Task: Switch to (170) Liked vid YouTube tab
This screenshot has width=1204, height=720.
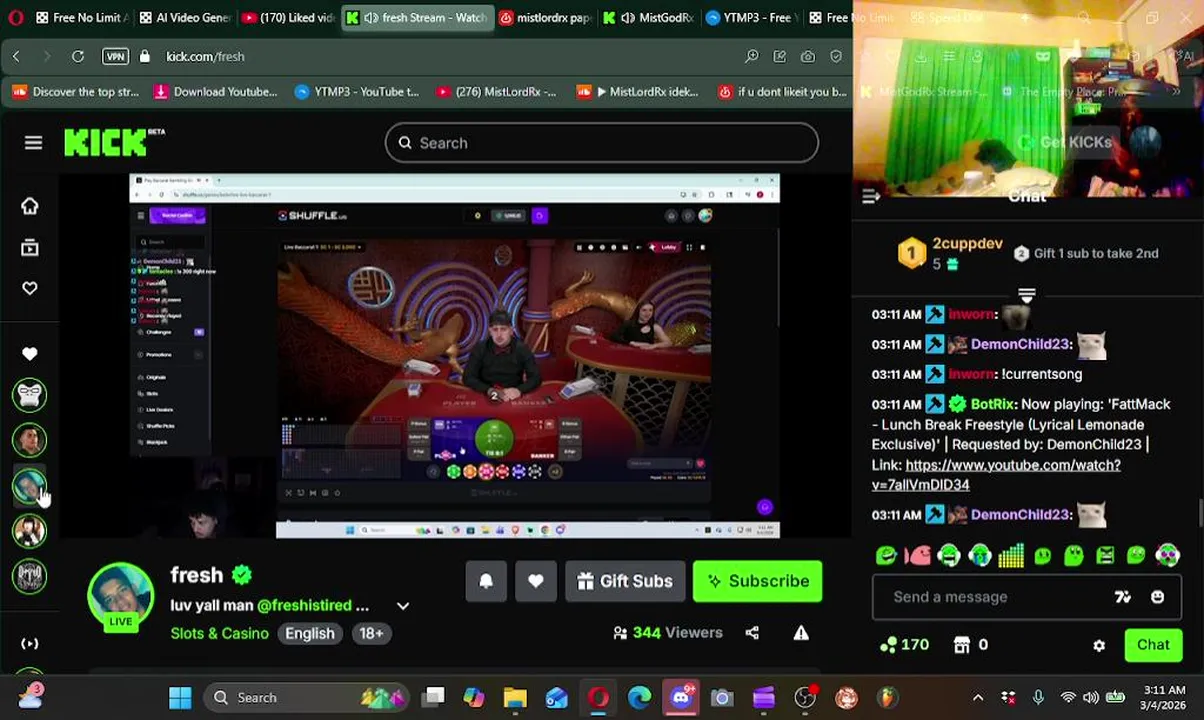Action: [288, 18]
